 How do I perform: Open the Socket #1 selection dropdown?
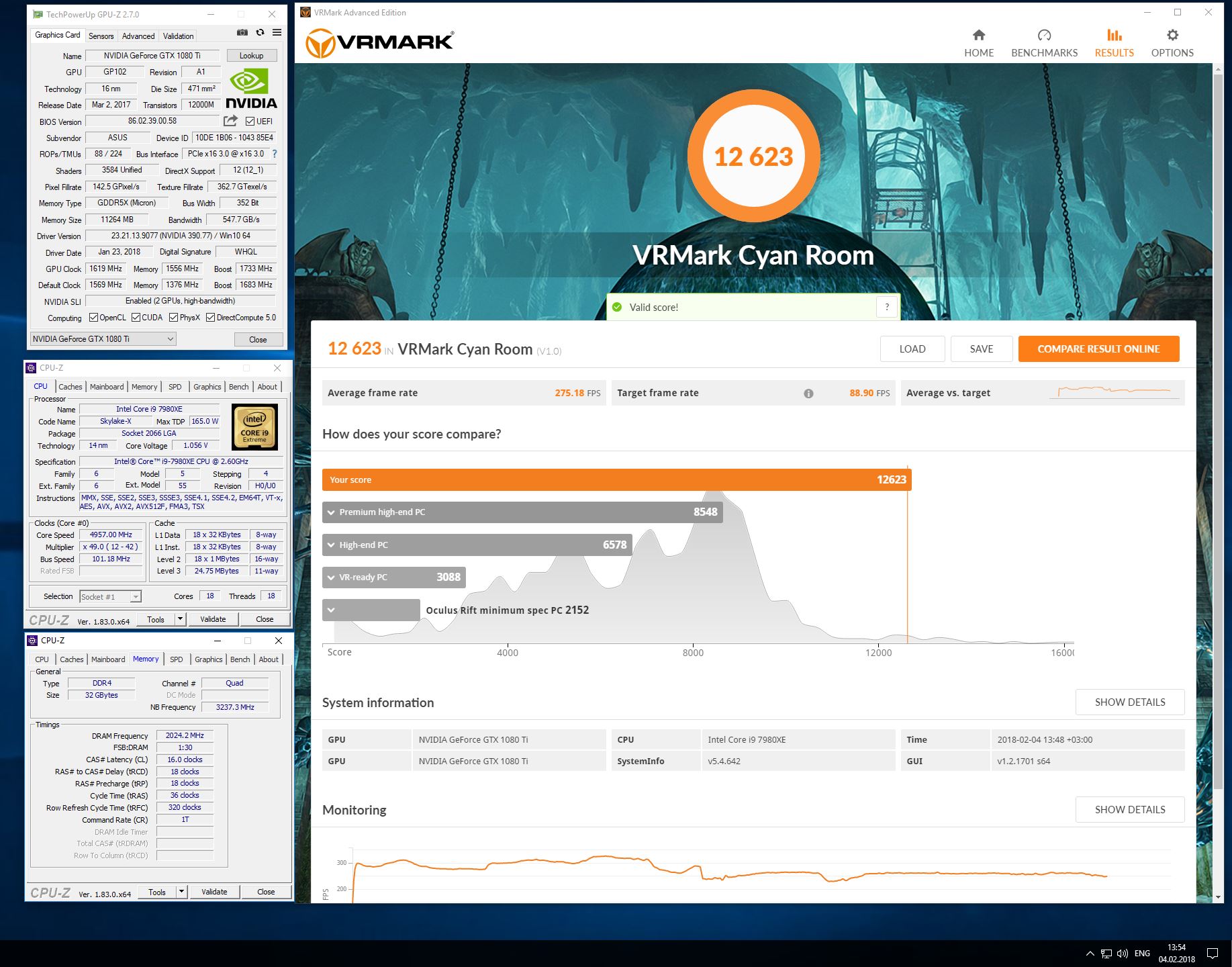click(111, 596)
